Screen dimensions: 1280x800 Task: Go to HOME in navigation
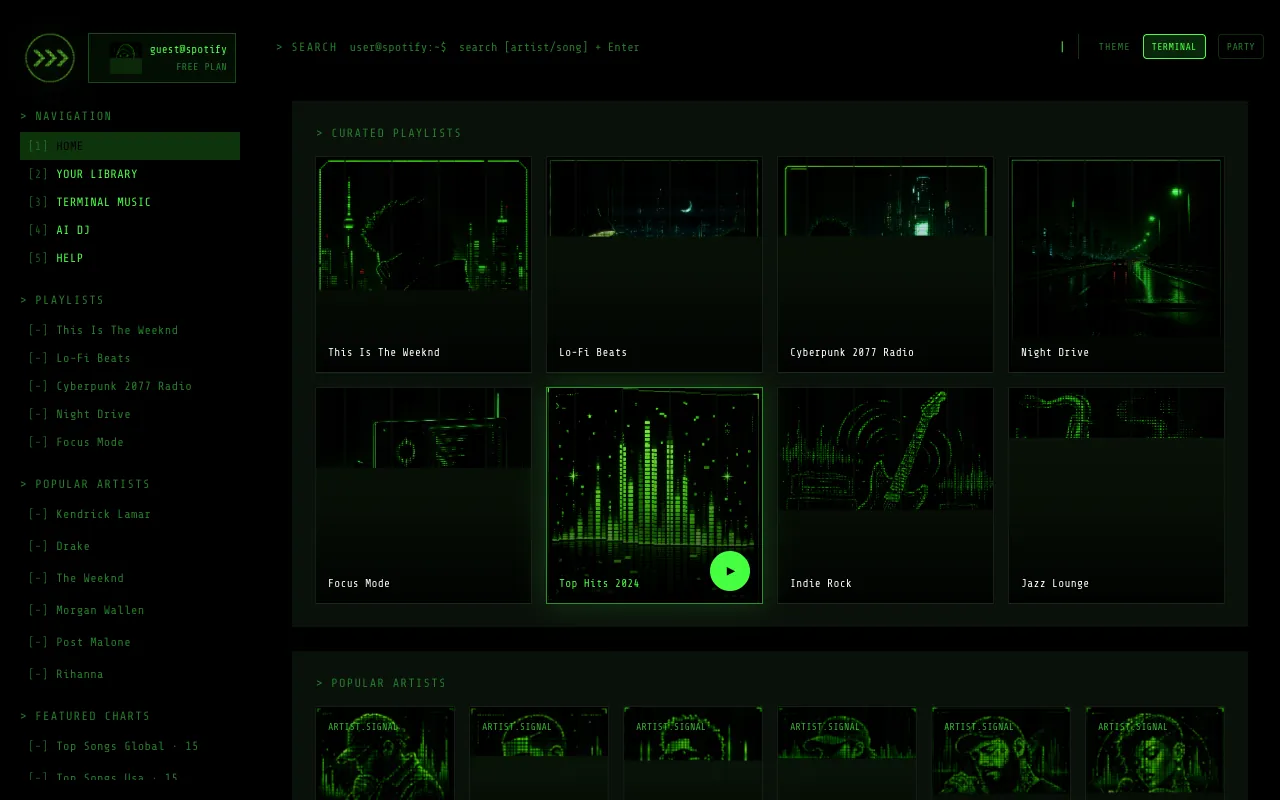[x=130, y=146]
